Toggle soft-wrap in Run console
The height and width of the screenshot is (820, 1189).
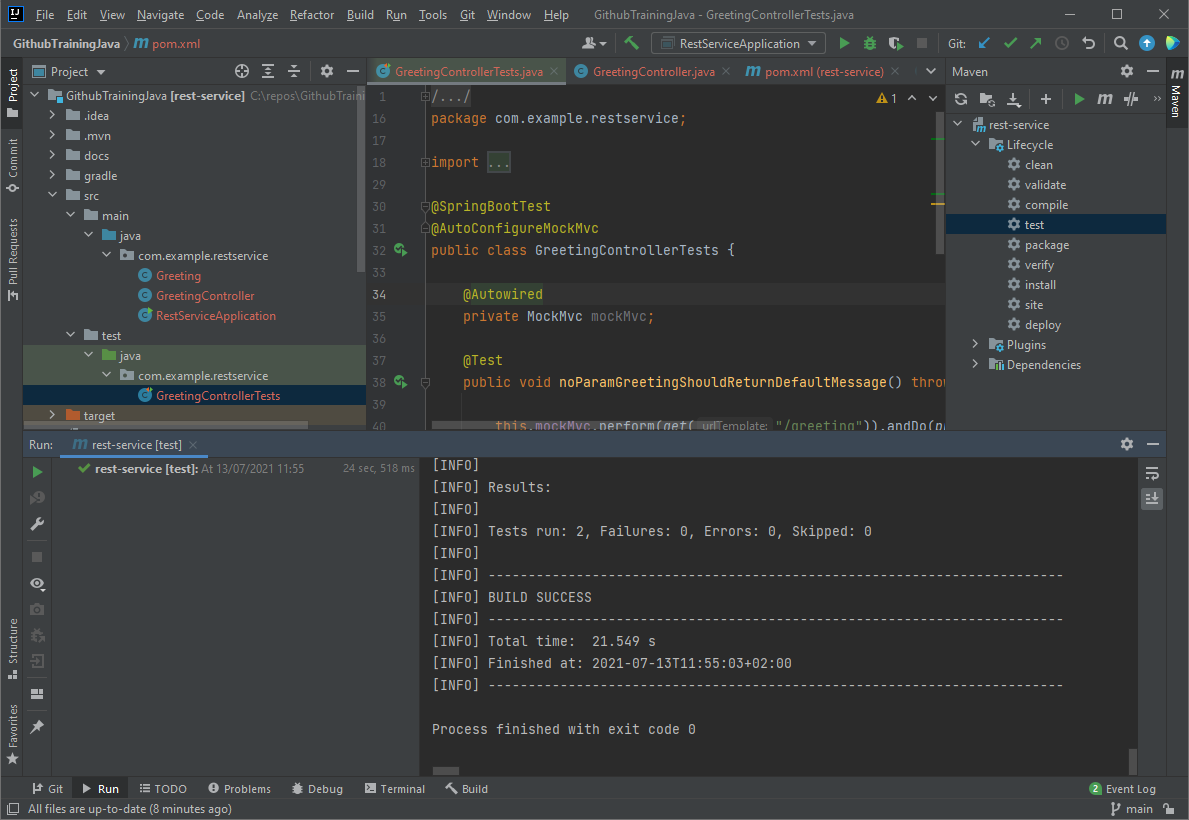tap(1152, 473)
